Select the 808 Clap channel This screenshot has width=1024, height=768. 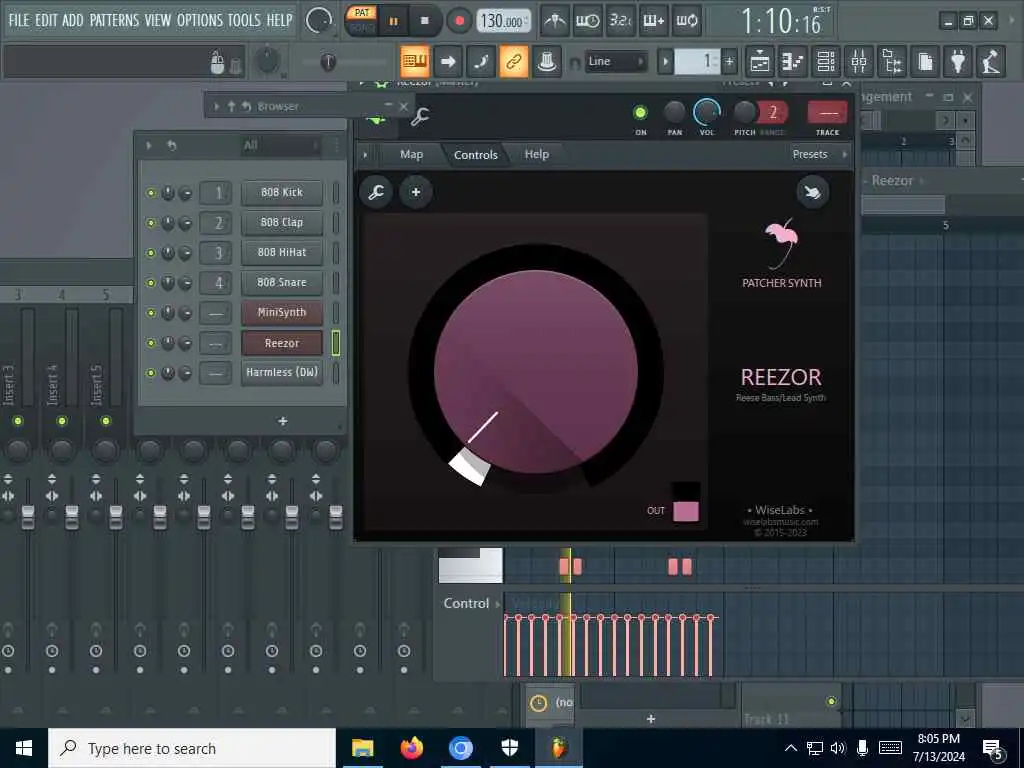pos(282,223)
